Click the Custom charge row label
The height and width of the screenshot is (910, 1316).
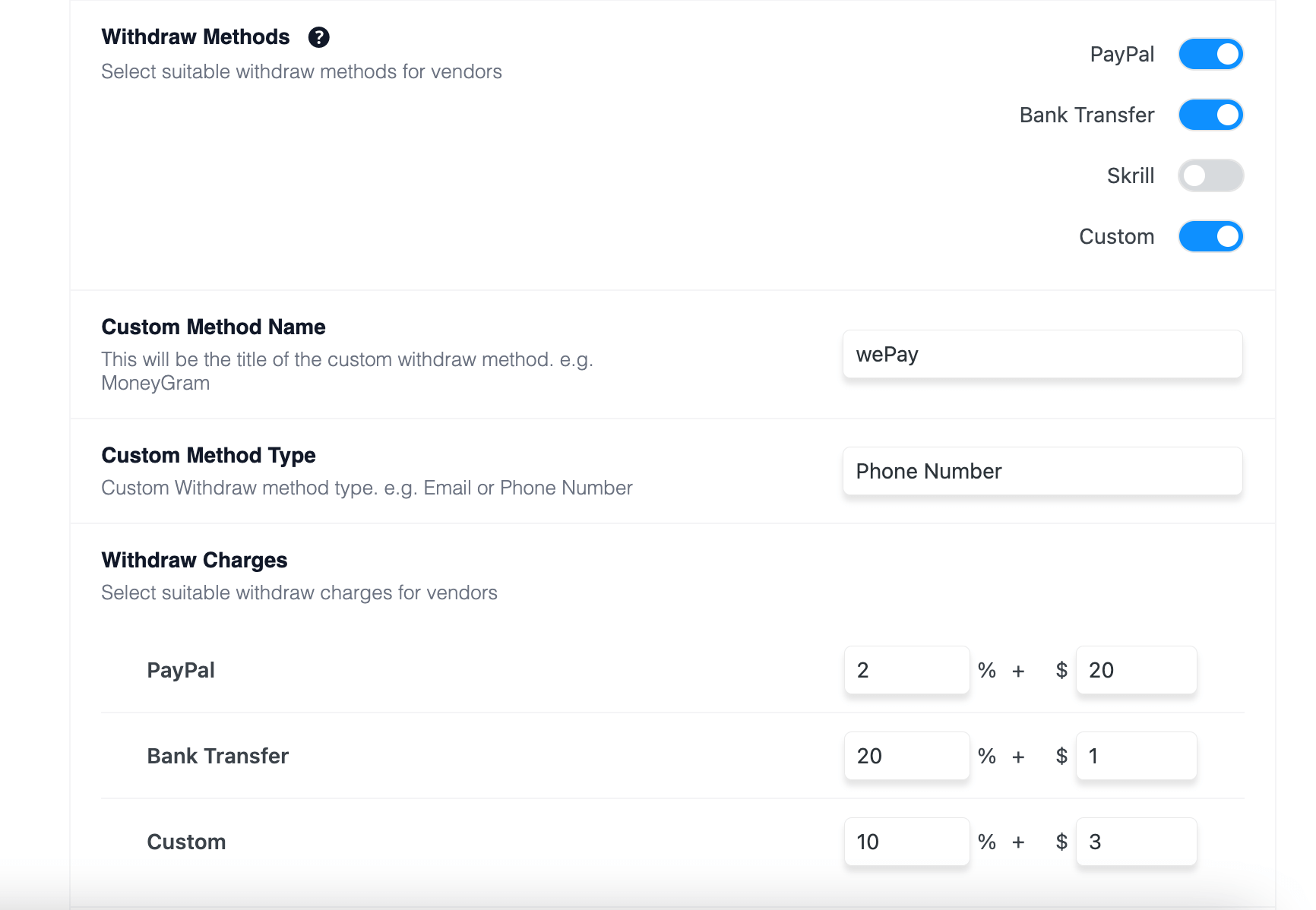pos(186,842)
